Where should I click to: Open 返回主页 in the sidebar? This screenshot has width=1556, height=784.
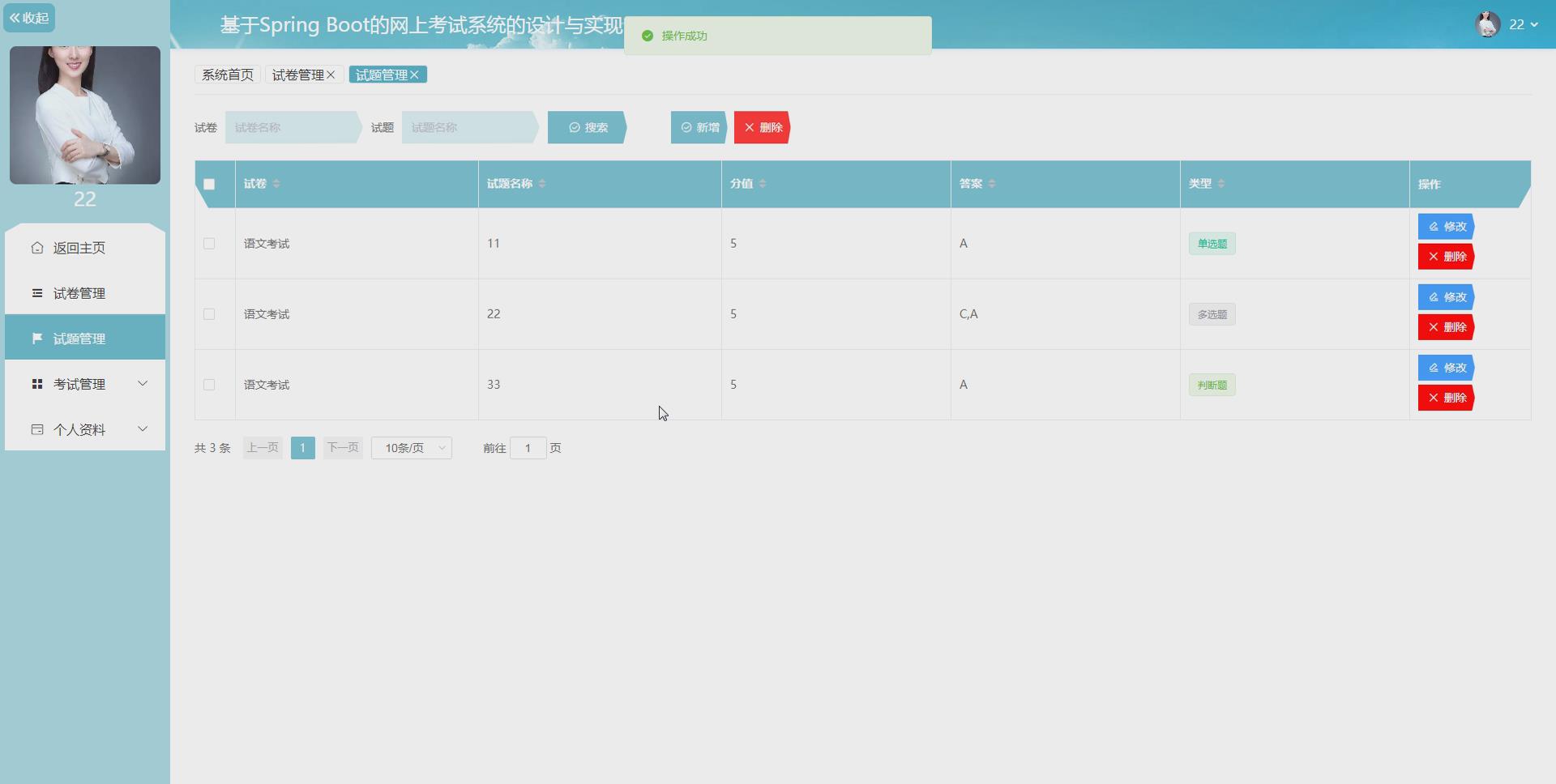(x=85, y=248)
